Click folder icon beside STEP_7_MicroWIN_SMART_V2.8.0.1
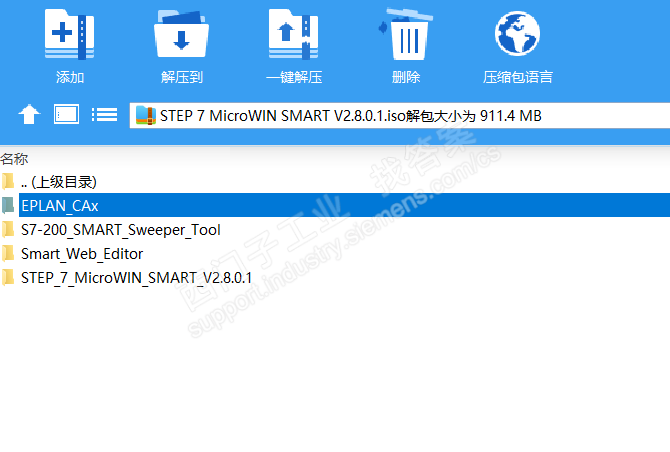The height and width of the screenshot is (452, 670). click(8, 277)
